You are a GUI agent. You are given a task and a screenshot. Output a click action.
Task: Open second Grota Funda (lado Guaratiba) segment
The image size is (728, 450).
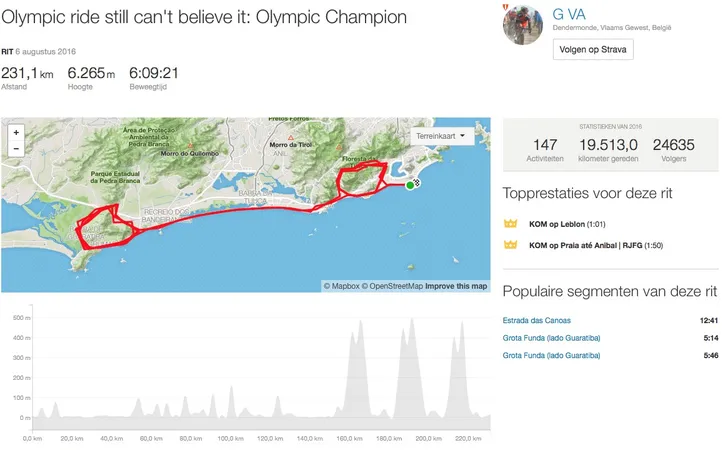click(x=551, y=355)
